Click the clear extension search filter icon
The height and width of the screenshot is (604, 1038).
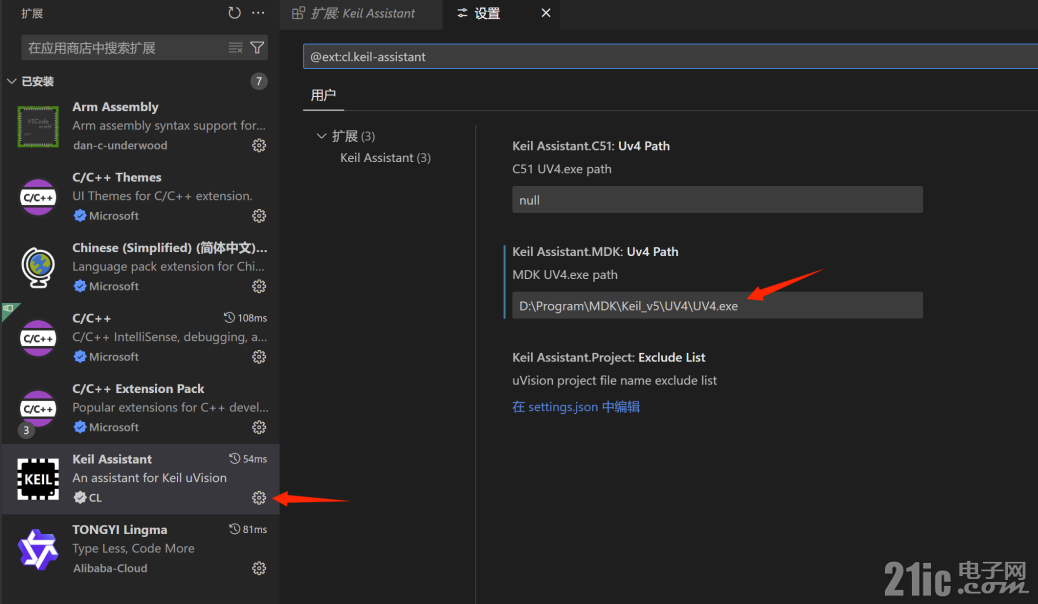[237, 47]
